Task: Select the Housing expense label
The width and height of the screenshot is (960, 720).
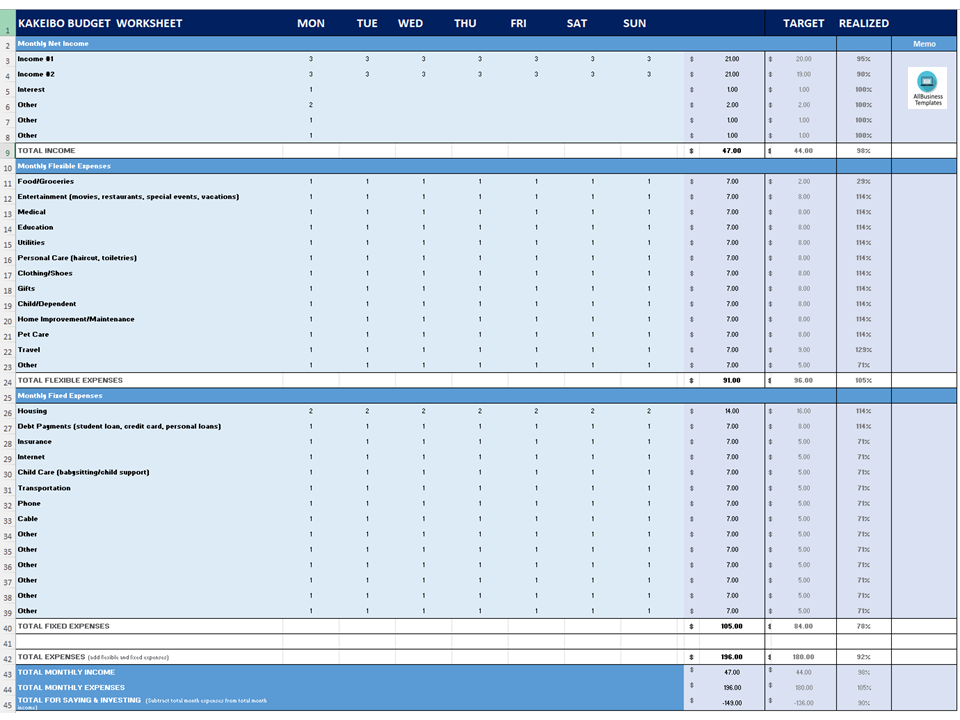Action: point(33,411)
